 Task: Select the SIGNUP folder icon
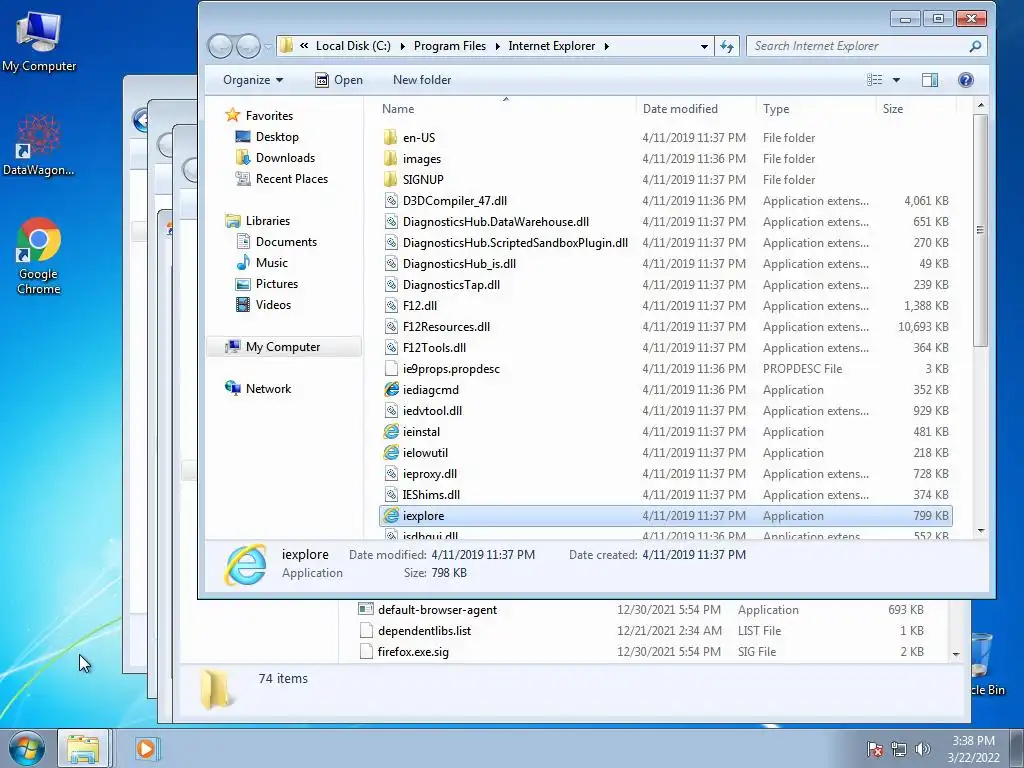(x=391, y=179)
